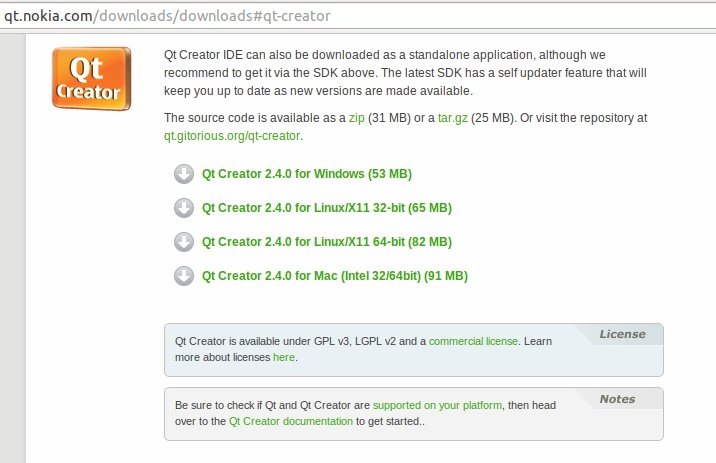Click download arrow icon for Linux 64-bit

tap(183, 242)
